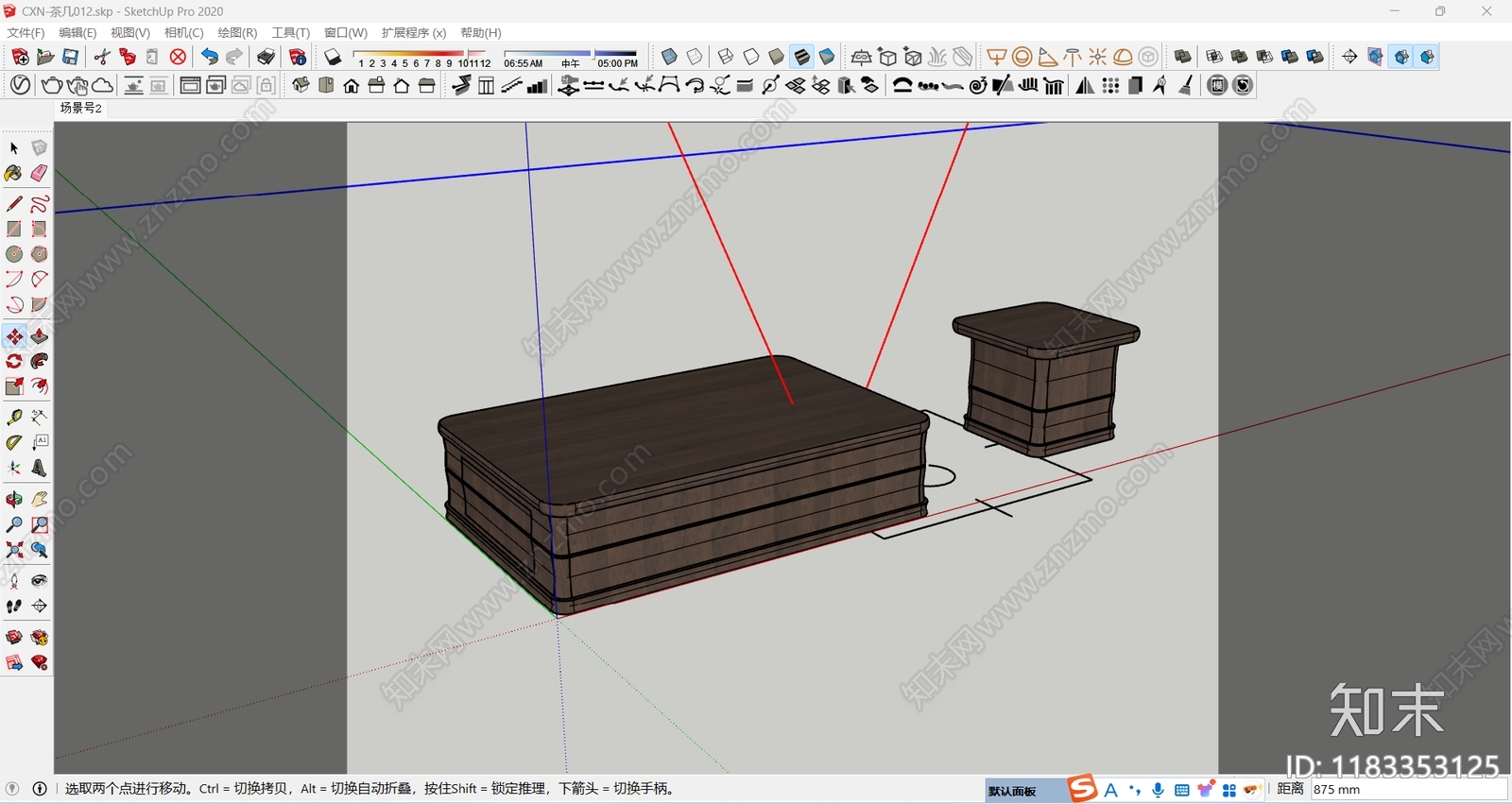Click the red Erase circle icon
This screenshot has height=804, width=1512.
pos(178,57)
